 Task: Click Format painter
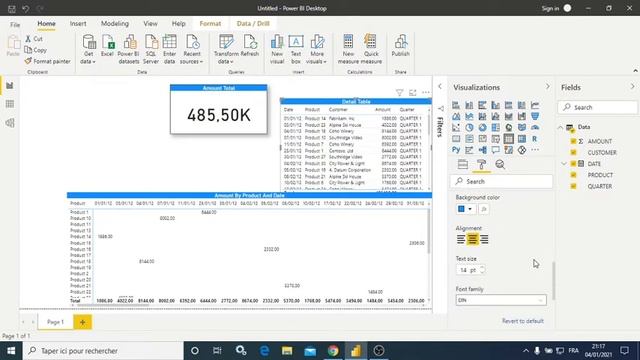pyautogui.click(x=47, y=61)
